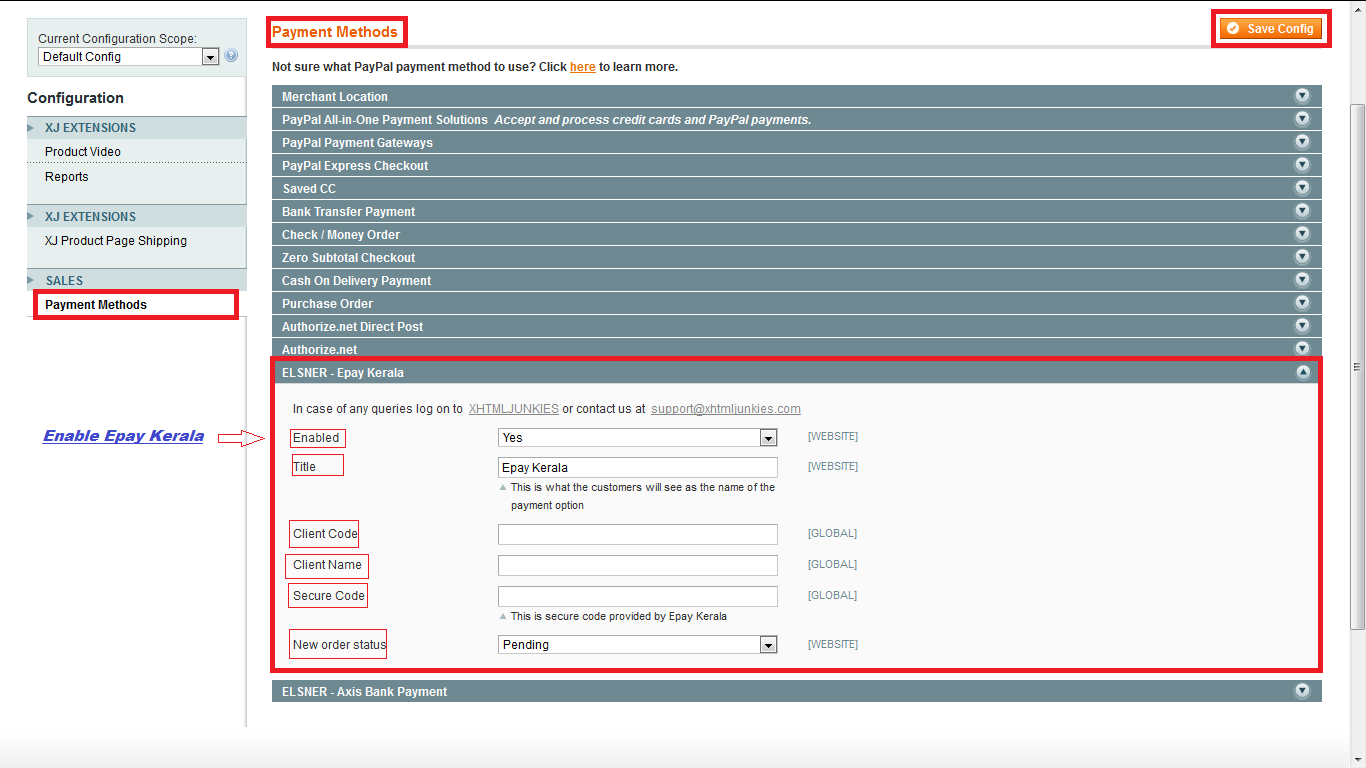This screenshot has height=768, width=1366.
Task: Visit the XHTMLJUNKIES link
Action: tap(513, 409)
